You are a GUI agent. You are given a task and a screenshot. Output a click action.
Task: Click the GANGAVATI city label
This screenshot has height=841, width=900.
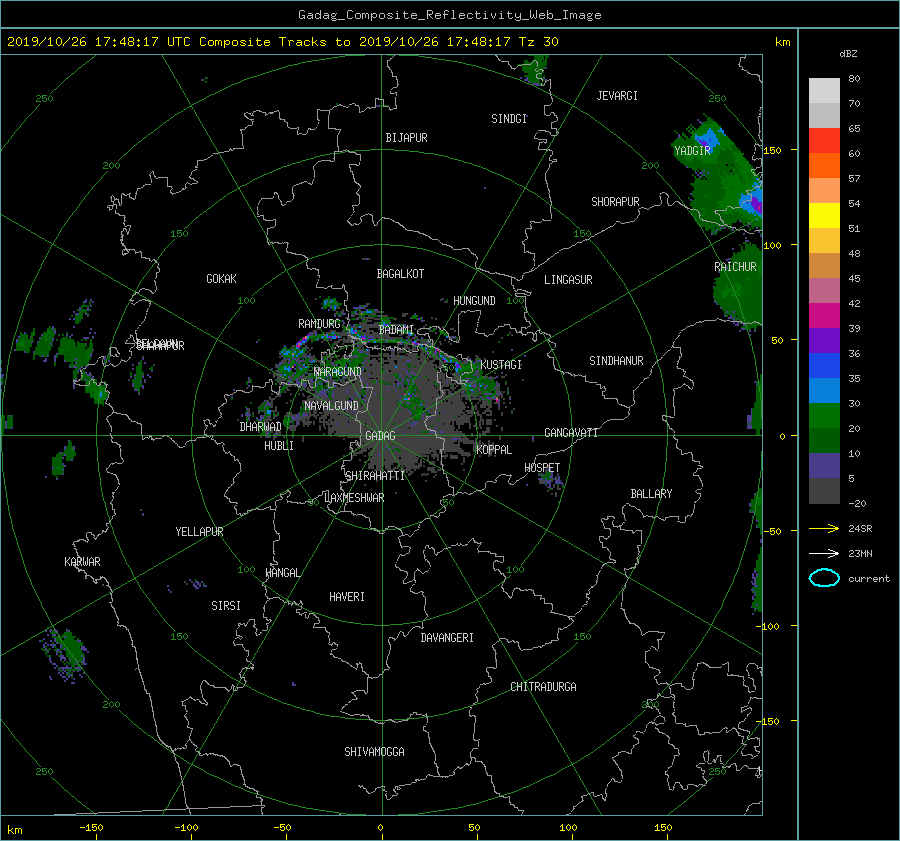click(x=571, y=432)
